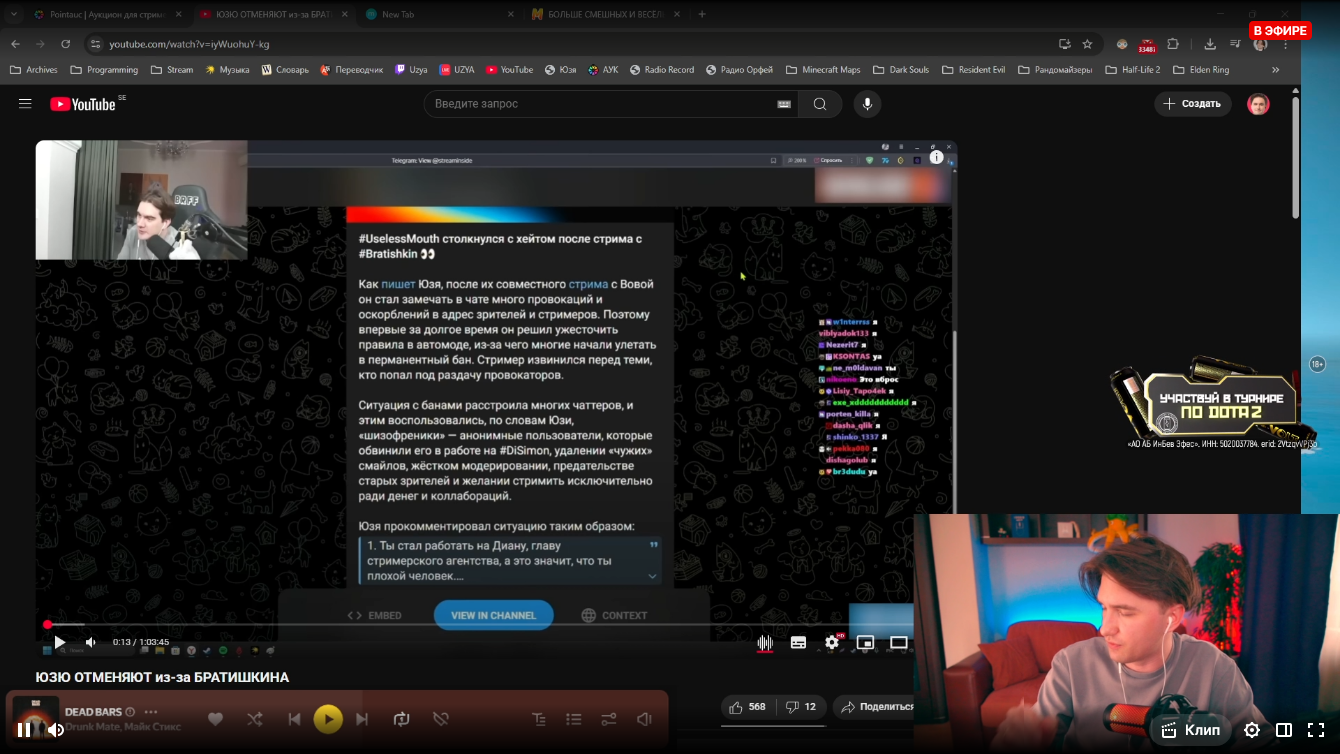Image resolution: width=1340 pixels, height=754 pixels.
Task: Open the music player queue list
Action: (x=574, y=719)
